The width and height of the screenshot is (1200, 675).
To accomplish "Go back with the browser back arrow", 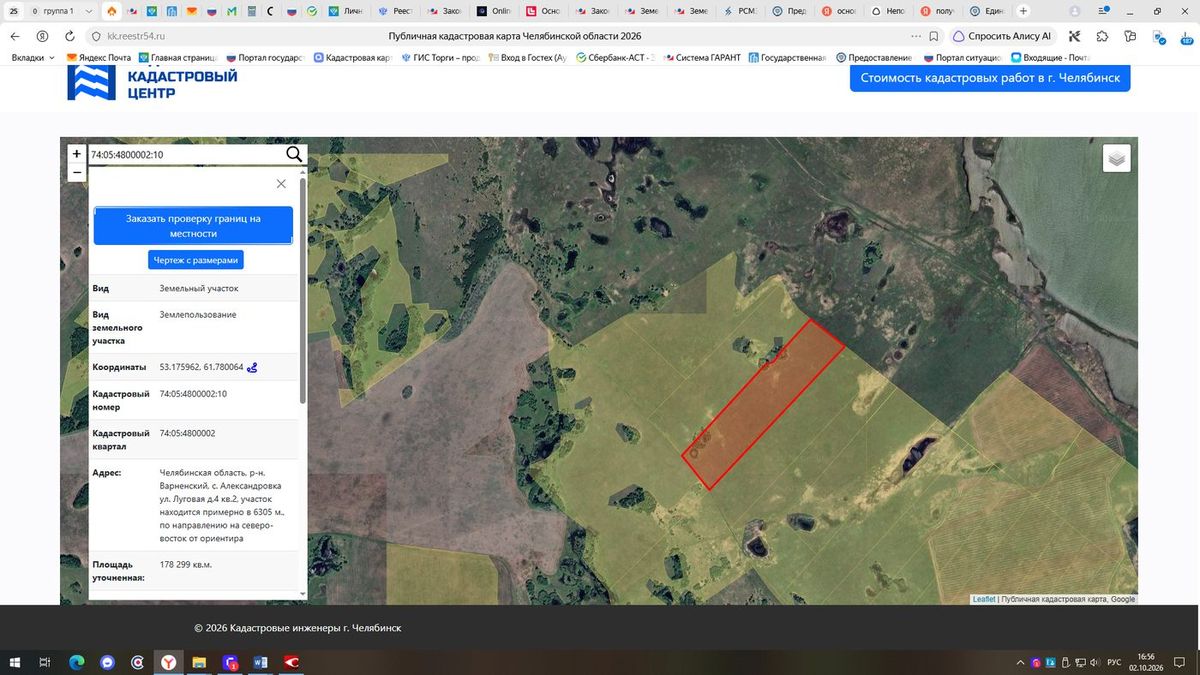I will coord(15,36).
